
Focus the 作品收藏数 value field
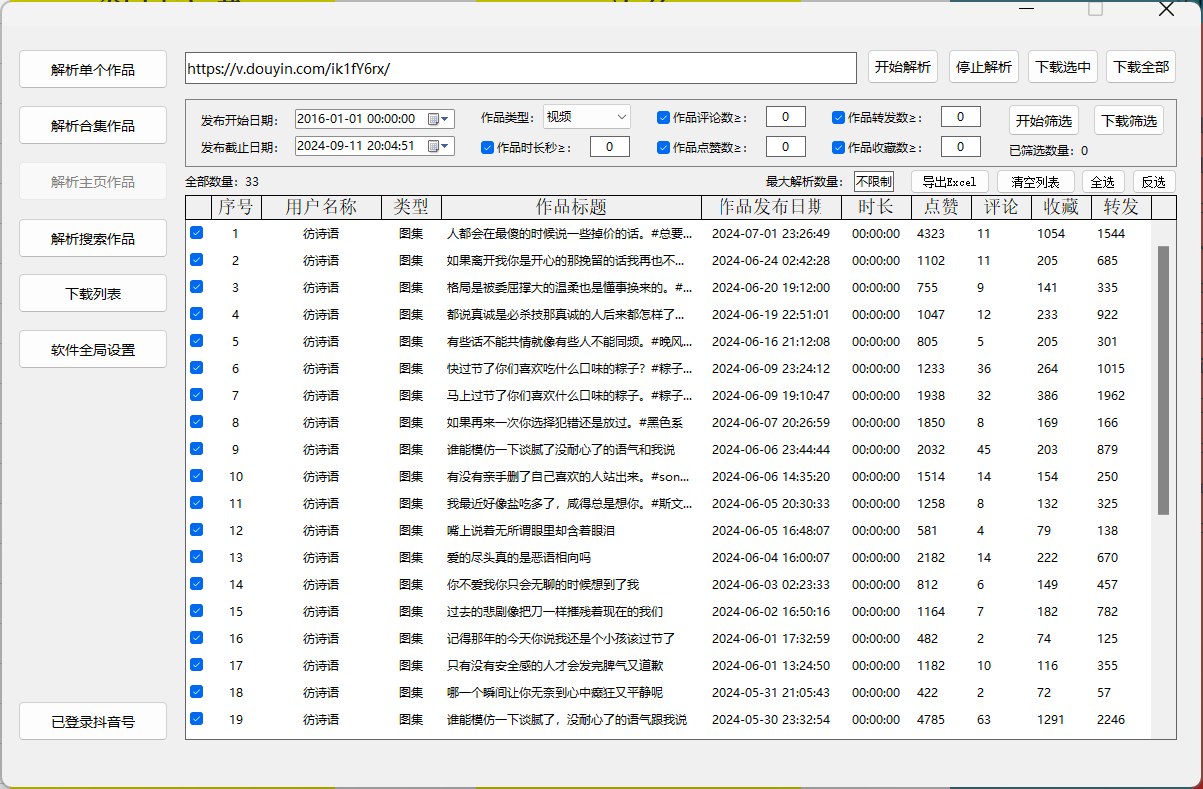pyautogui.click(x=961, y=147)
